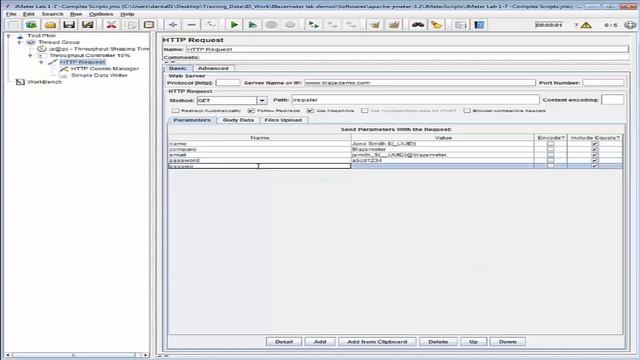
Task: Toggle Include Equals checkbox for name row
Action: point(595,144)
